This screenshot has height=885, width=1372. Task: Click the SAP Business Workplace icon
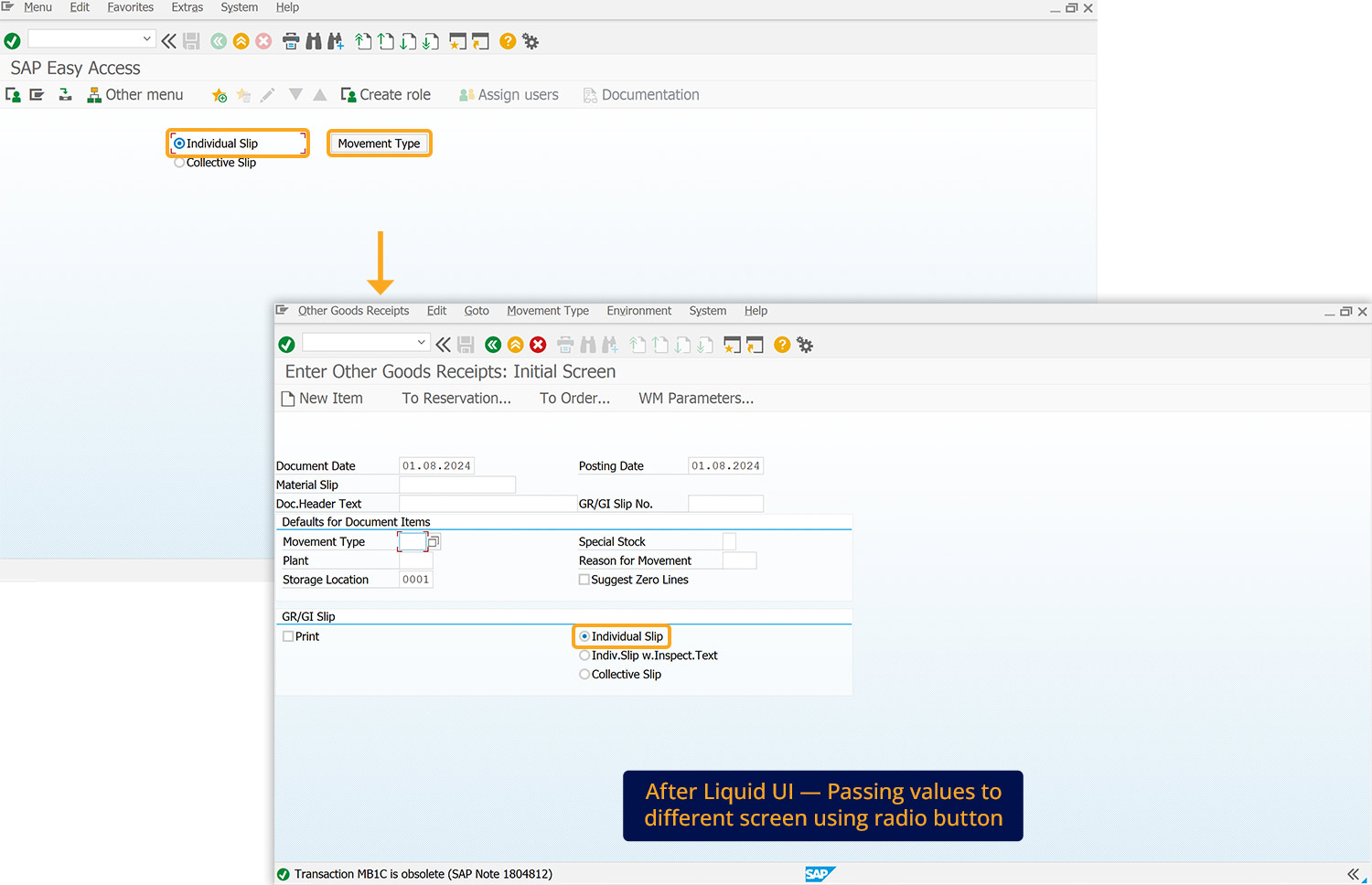pos(65,95)
